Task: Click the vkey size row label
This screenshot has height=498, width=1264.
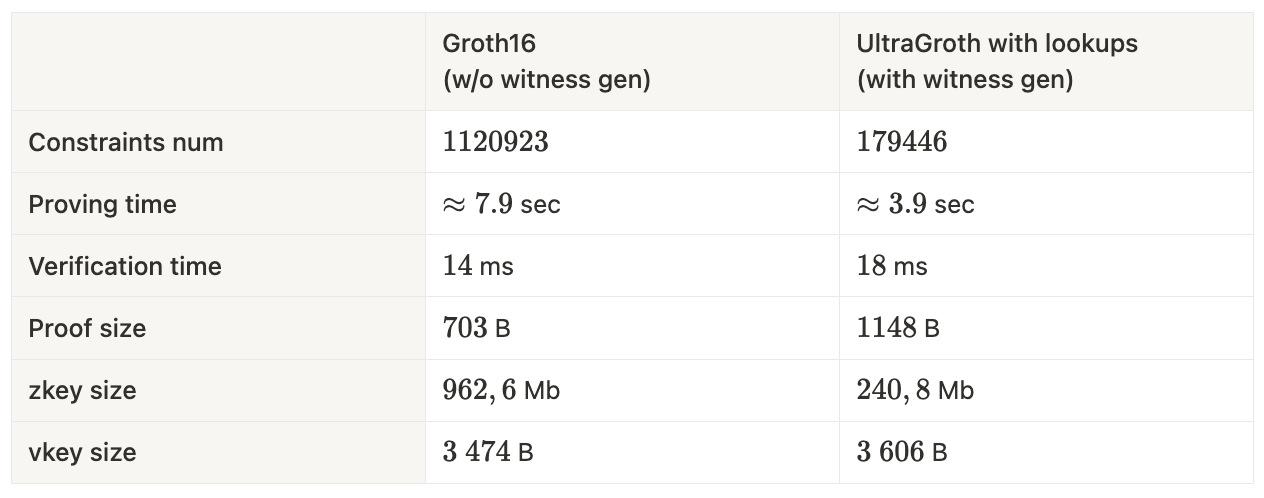Action: [82, 452]
